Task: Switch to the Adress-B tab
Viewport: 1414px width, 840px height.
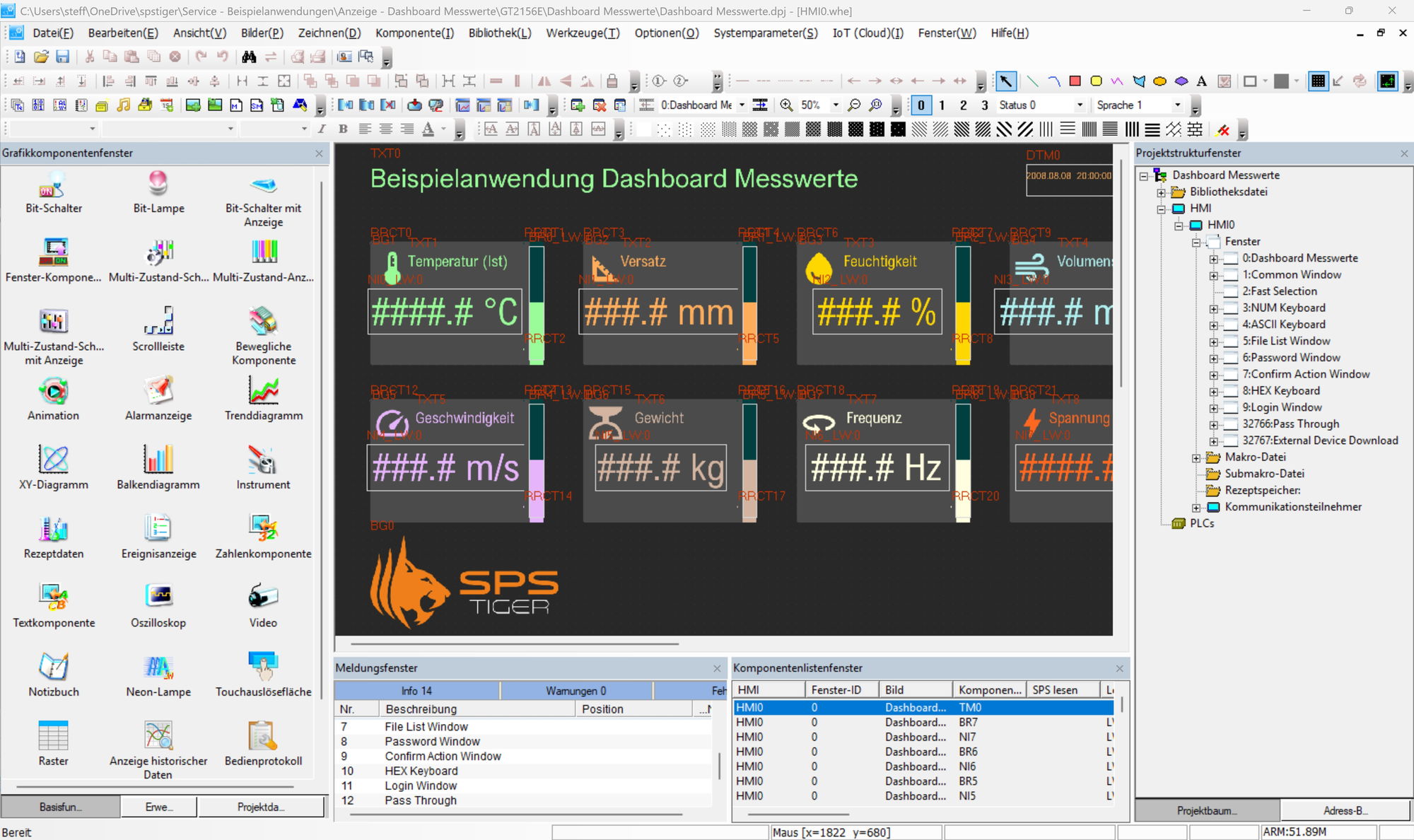Action: point(1344,810)
